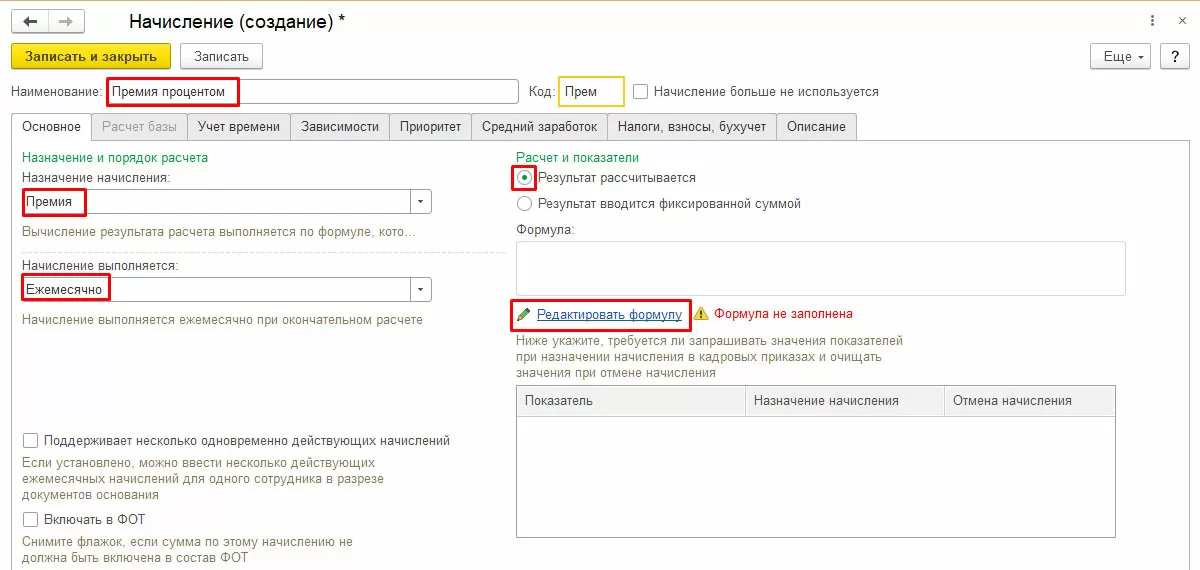Select 'Результат рассчитывается' radio button
This screenshot has width=1200, height=570.
[525, 178]
